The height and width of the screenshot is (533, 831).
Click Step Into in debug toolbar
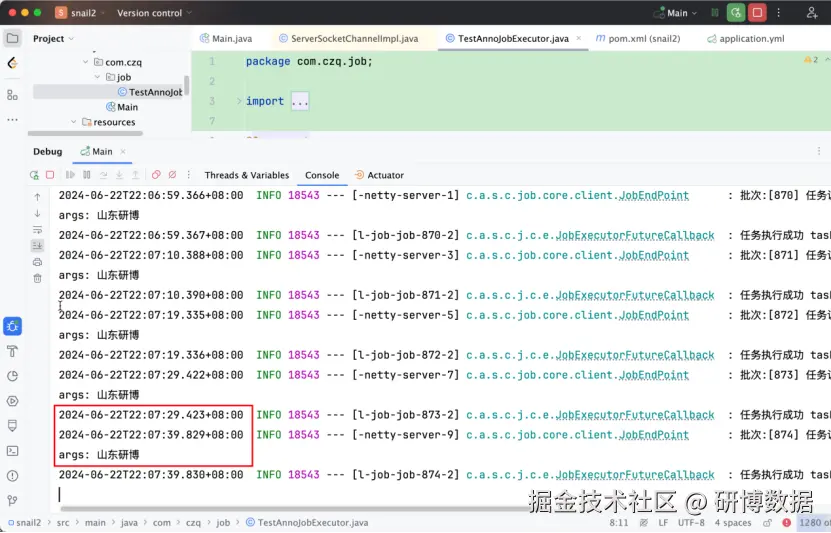tap(119, 175)
